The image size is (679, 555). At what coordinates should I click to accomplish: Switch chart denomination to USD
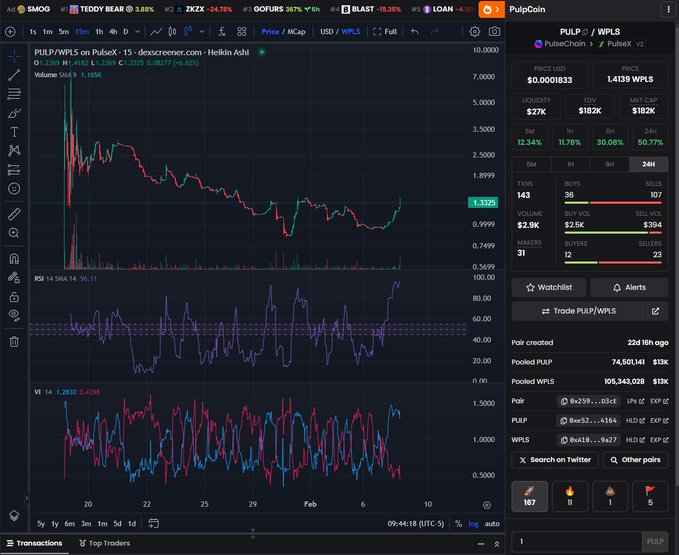click(x=327, y=32)
